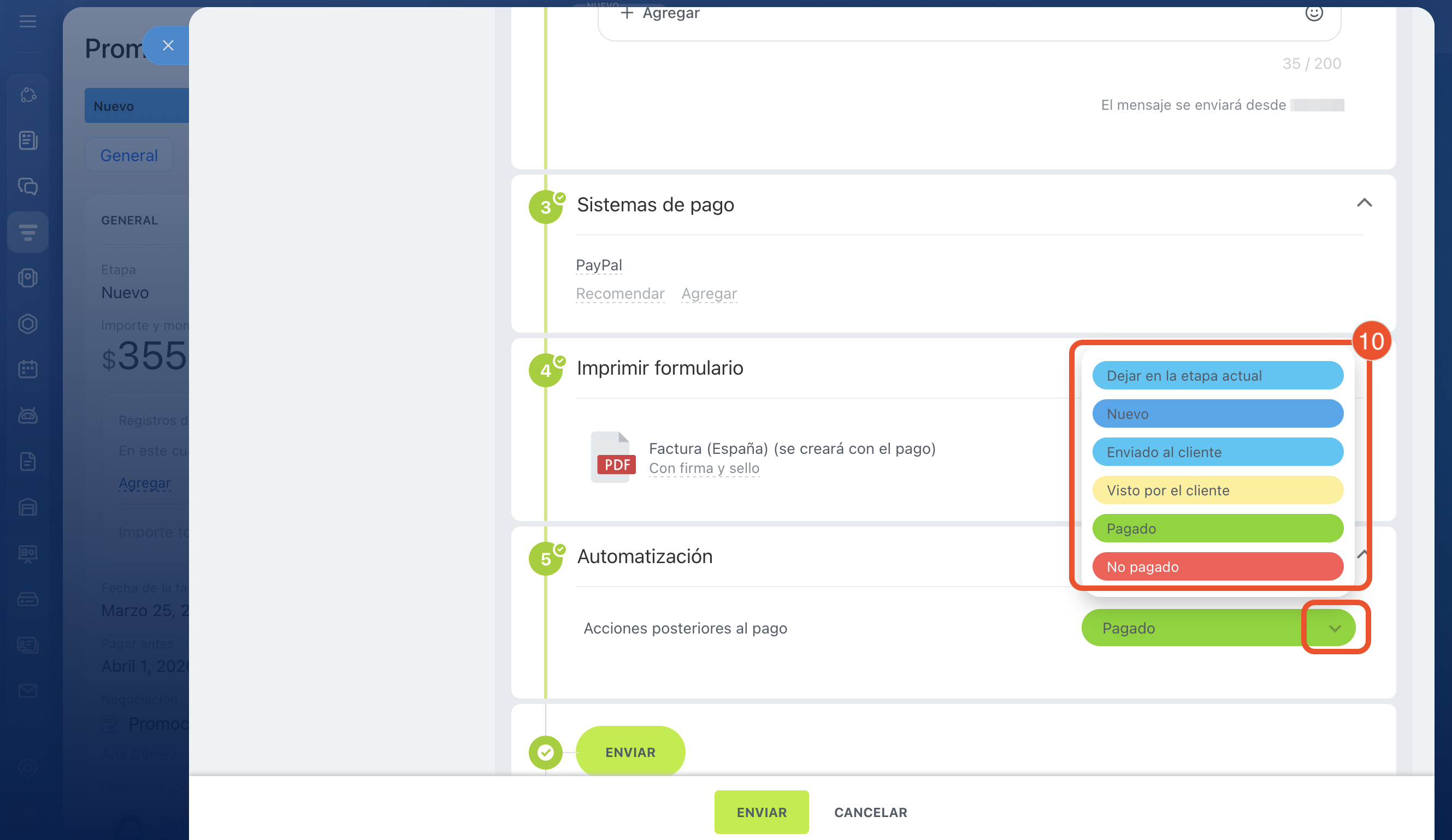
Task: Select 'Dejar en la etapa actual' option
Action: (x=1217, y=376)
